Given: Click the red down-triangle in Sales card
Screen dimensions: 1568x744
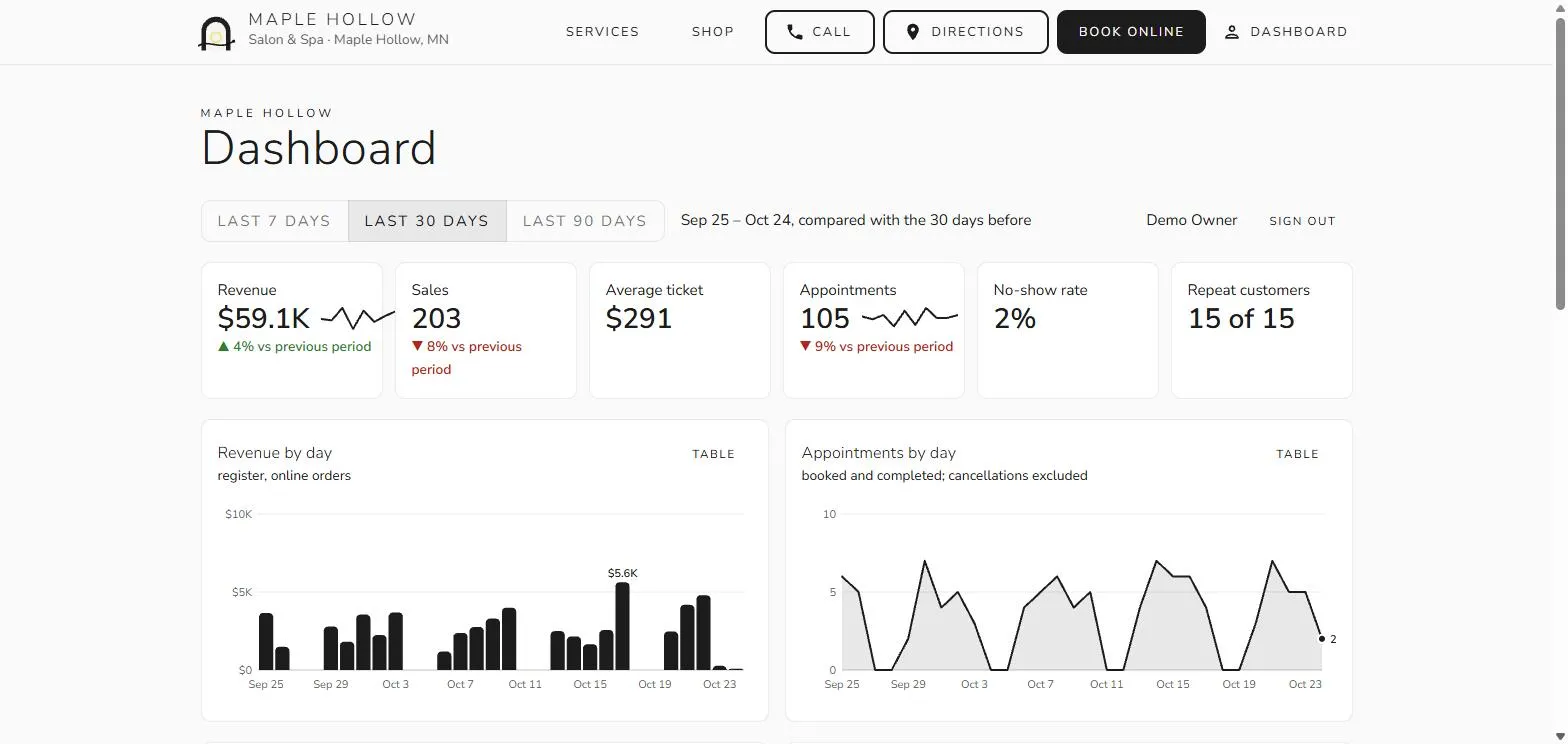Looking at the screenshot, I should pyautogui.click(x=418, y=346).
